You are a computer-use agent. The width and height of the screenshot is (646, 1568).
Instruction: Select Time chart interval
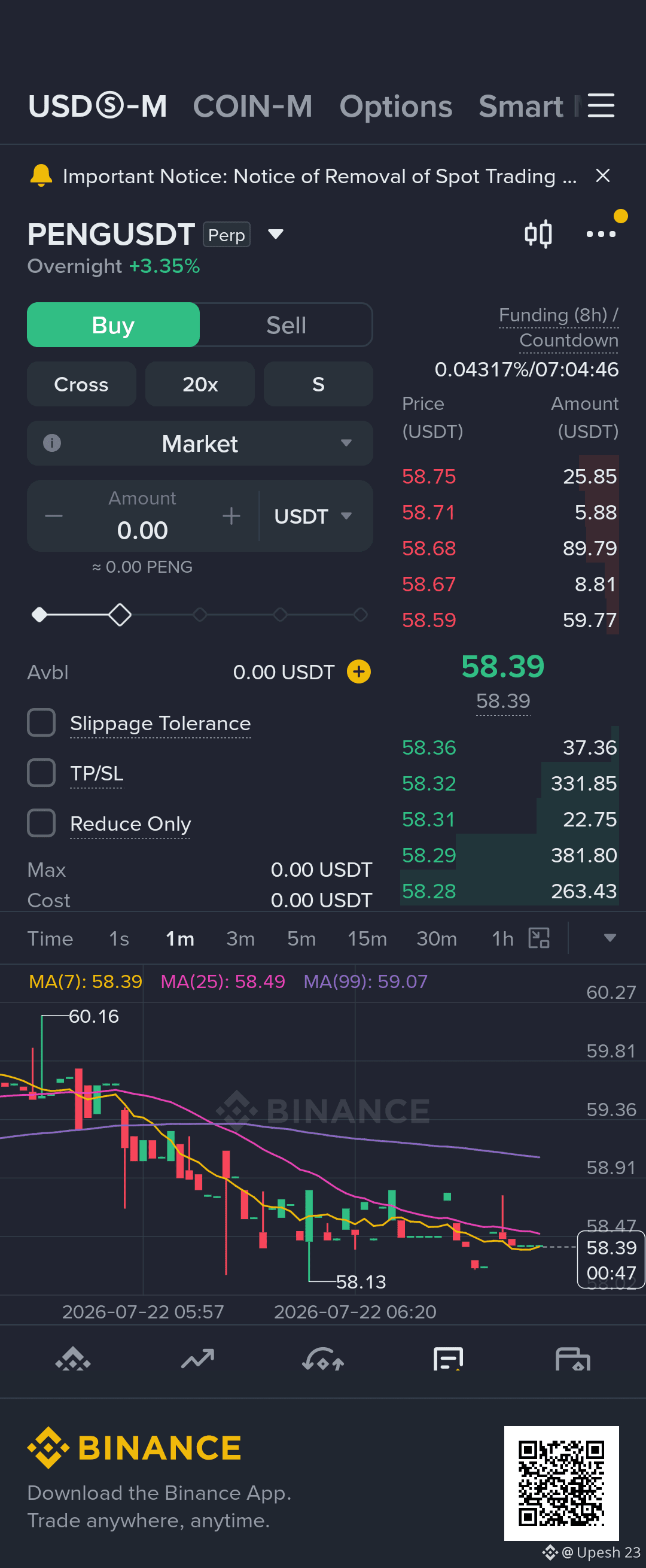(50, 938)
